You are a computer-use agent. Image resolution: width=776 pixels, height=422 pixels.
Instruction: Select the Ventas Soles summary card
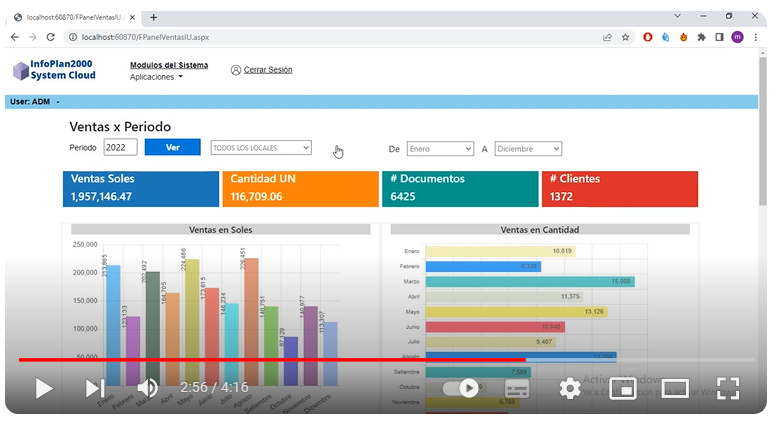click(141, 189)
